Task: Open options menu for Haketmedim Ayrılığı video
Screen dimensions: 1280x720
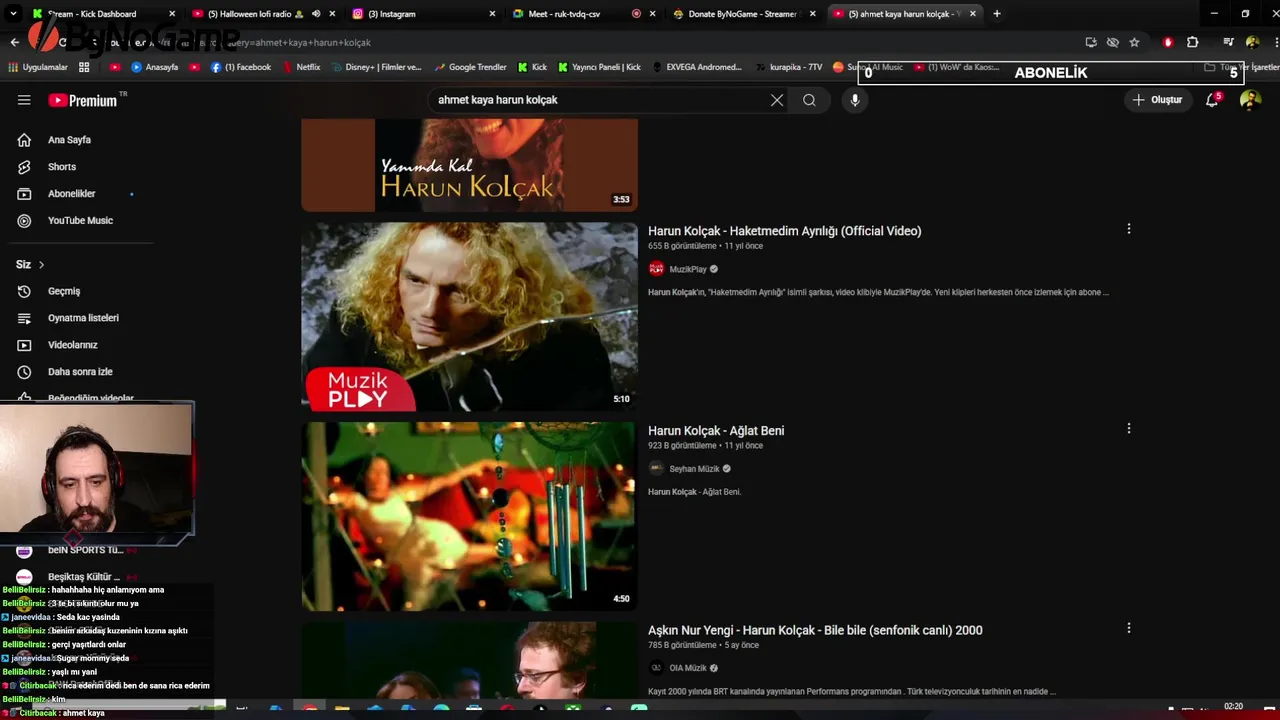Action: (x=1129, y=229)
